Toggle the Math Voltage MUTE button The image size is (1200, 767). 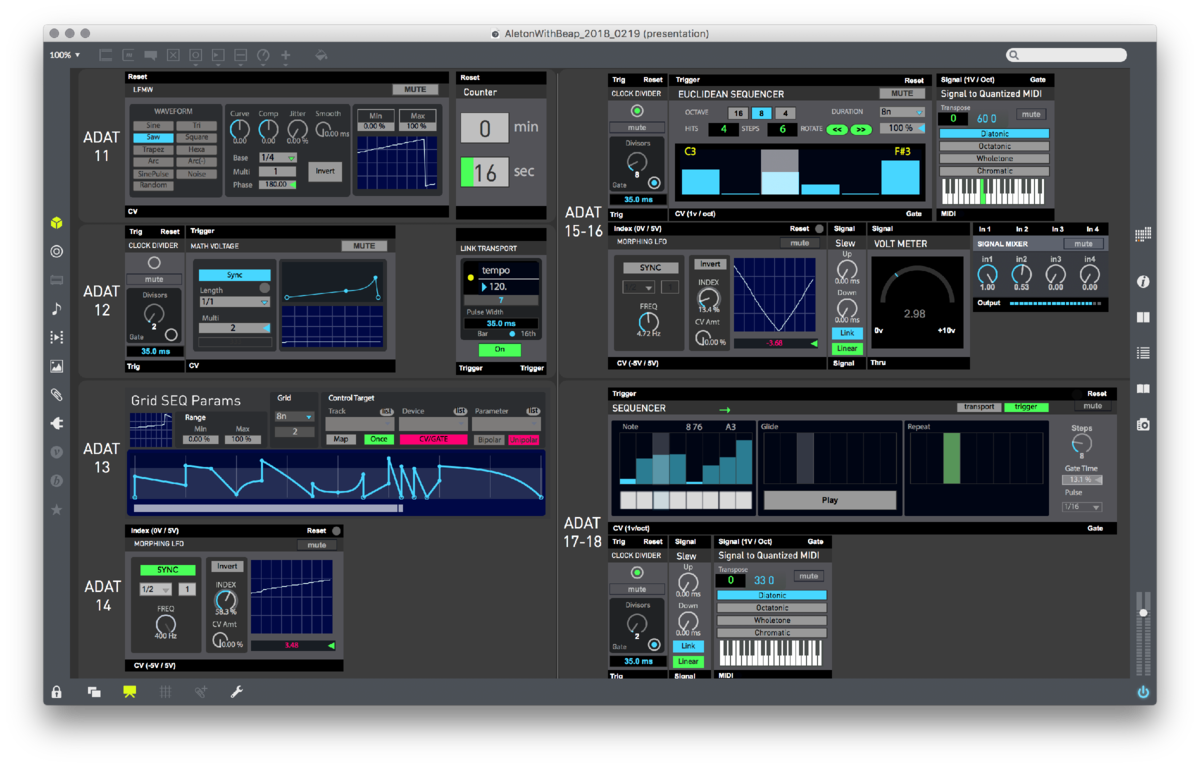[x=364, y=246]
